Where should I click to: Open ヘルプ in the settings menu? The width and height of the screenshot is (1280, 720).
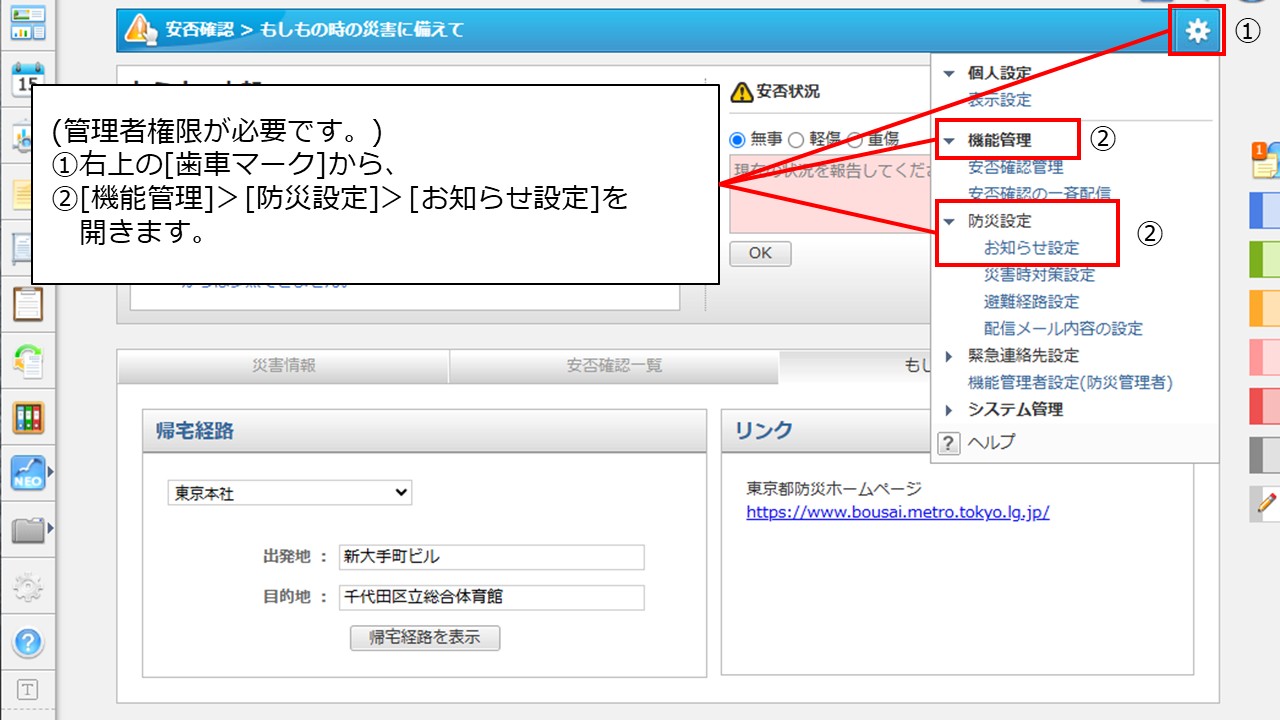tap(991, 442)
